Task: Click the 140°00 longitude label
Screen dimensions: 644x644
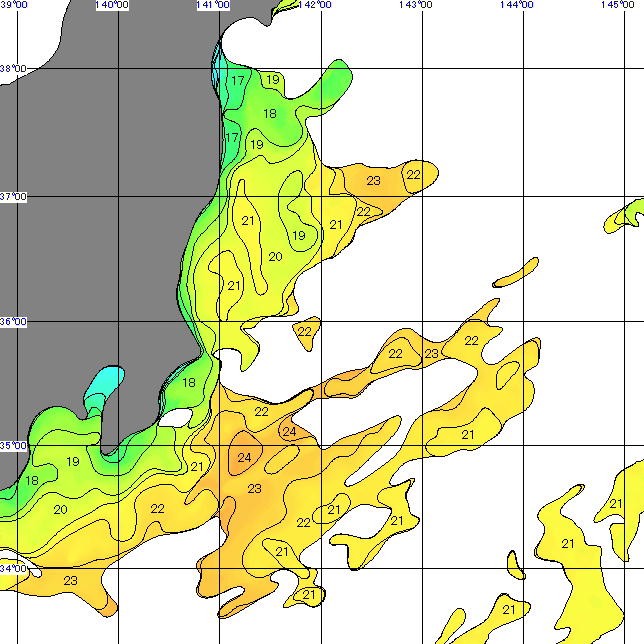Action: (x=110, y=6)
